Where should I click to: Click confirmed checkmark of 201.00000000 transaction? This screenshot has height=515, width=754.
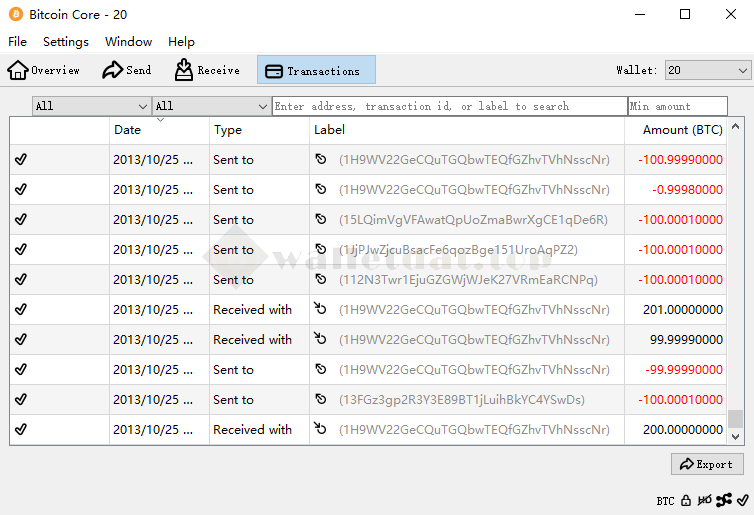21,310
